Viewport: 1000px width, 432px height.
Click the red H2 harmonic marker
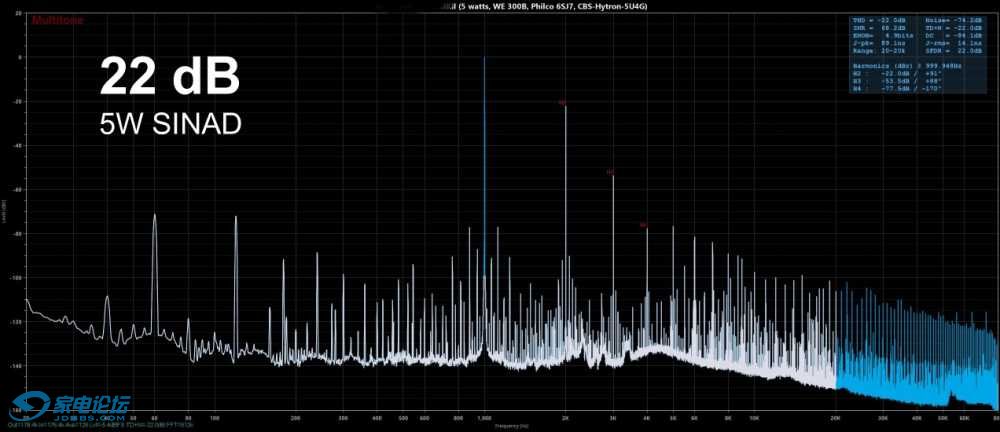pos(562,102)
